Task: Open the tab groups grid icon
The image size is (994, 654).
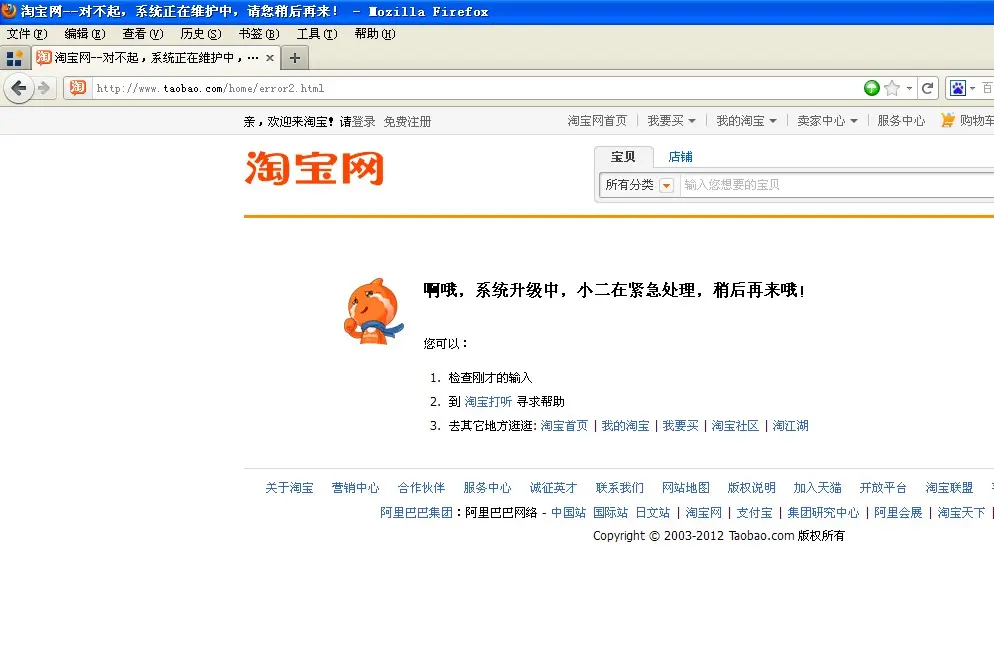Action: [14, 58]
